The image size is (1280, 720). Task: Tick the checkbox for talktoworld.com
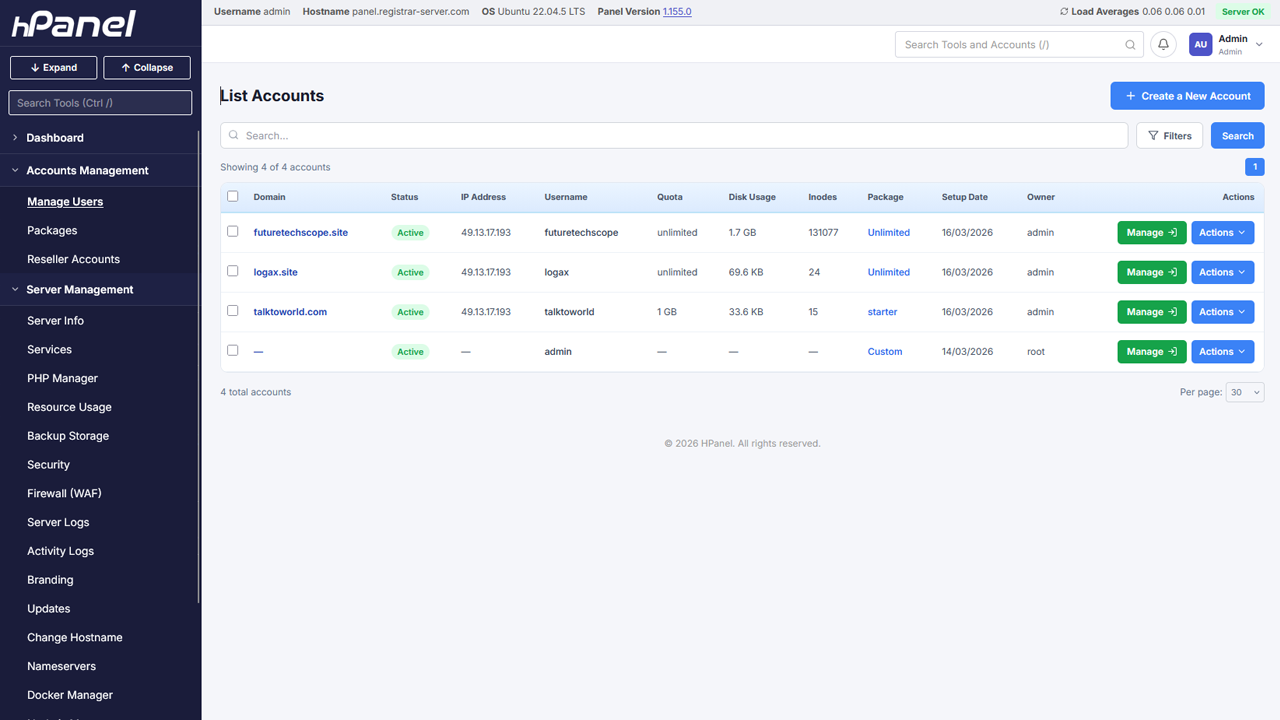[233, 311]
